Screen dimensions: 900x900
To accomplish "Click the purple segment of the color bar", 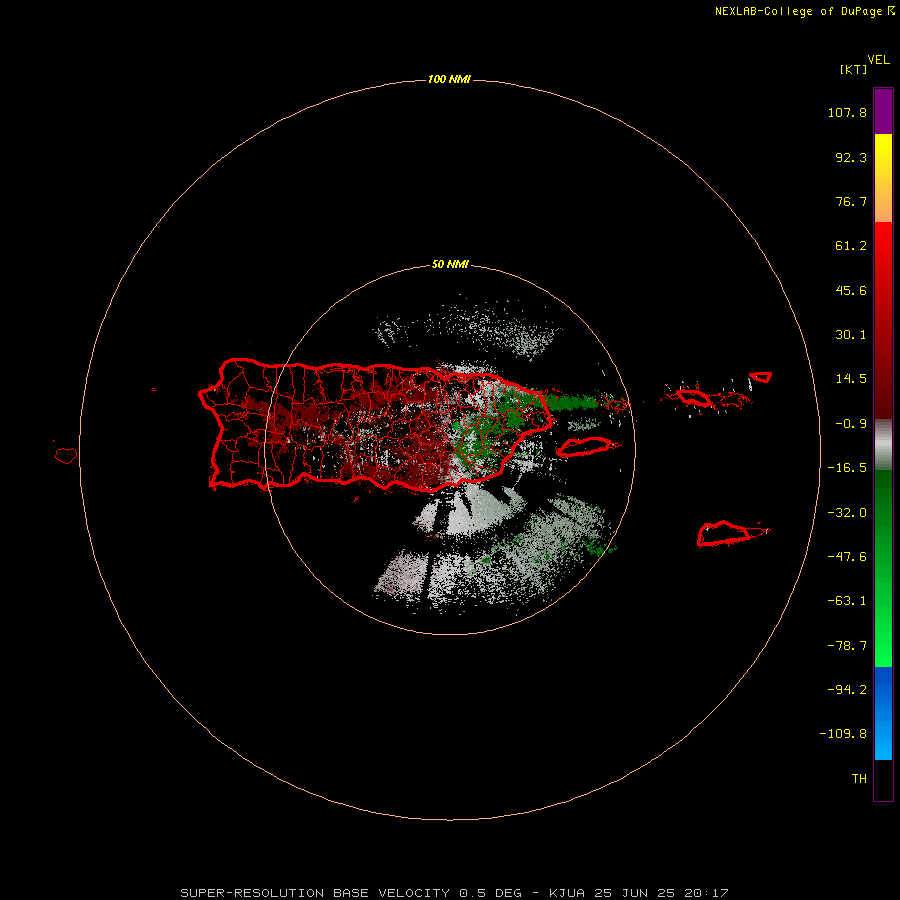I will pos(883,111).
